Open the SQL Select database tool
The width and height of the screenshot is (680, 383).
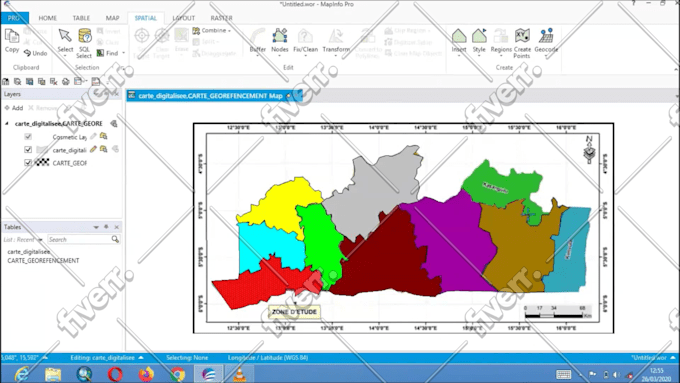[85, 36]
